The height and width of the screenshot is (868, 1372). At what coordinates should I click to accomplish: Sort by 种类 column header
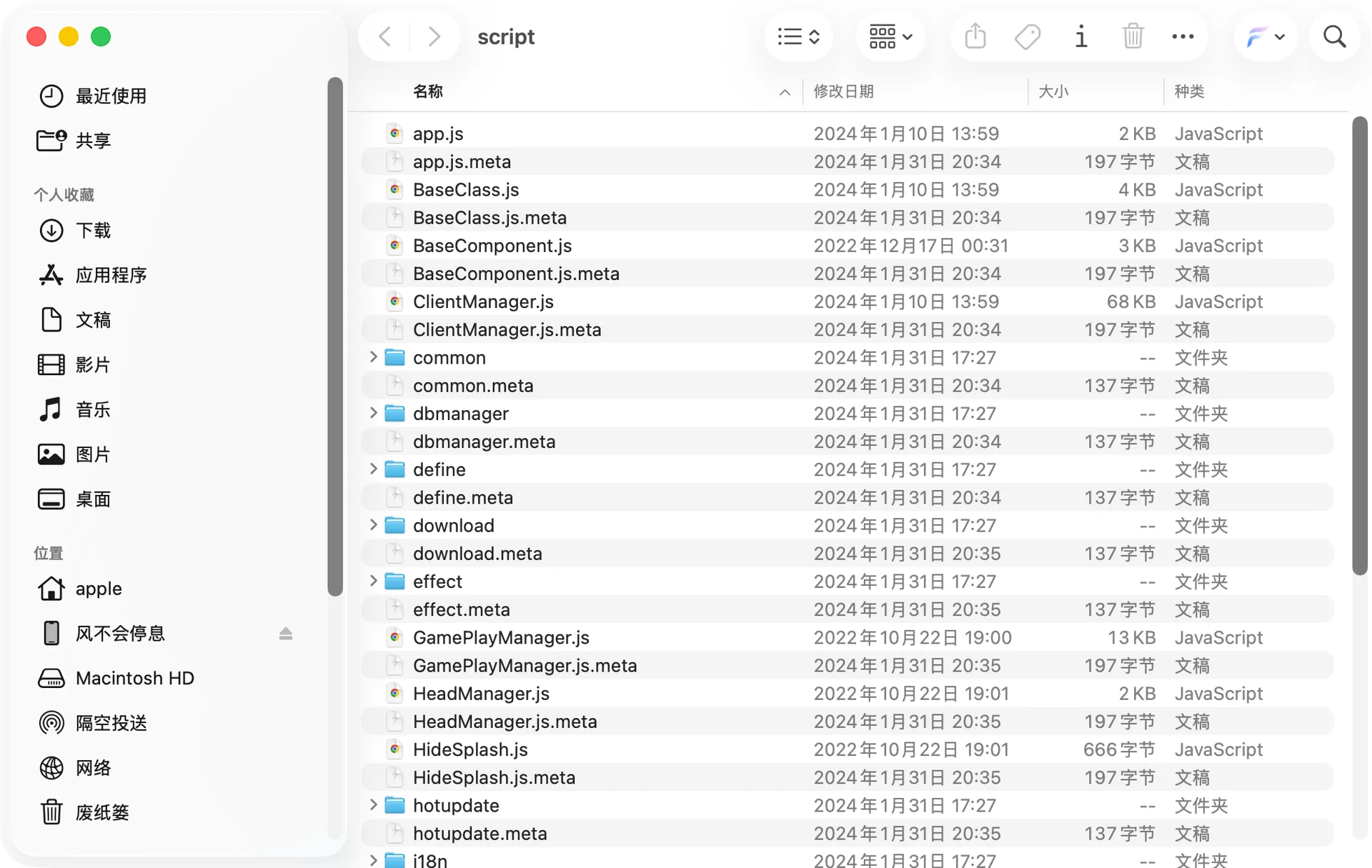pyautogui.click(x=1189, y=91)
